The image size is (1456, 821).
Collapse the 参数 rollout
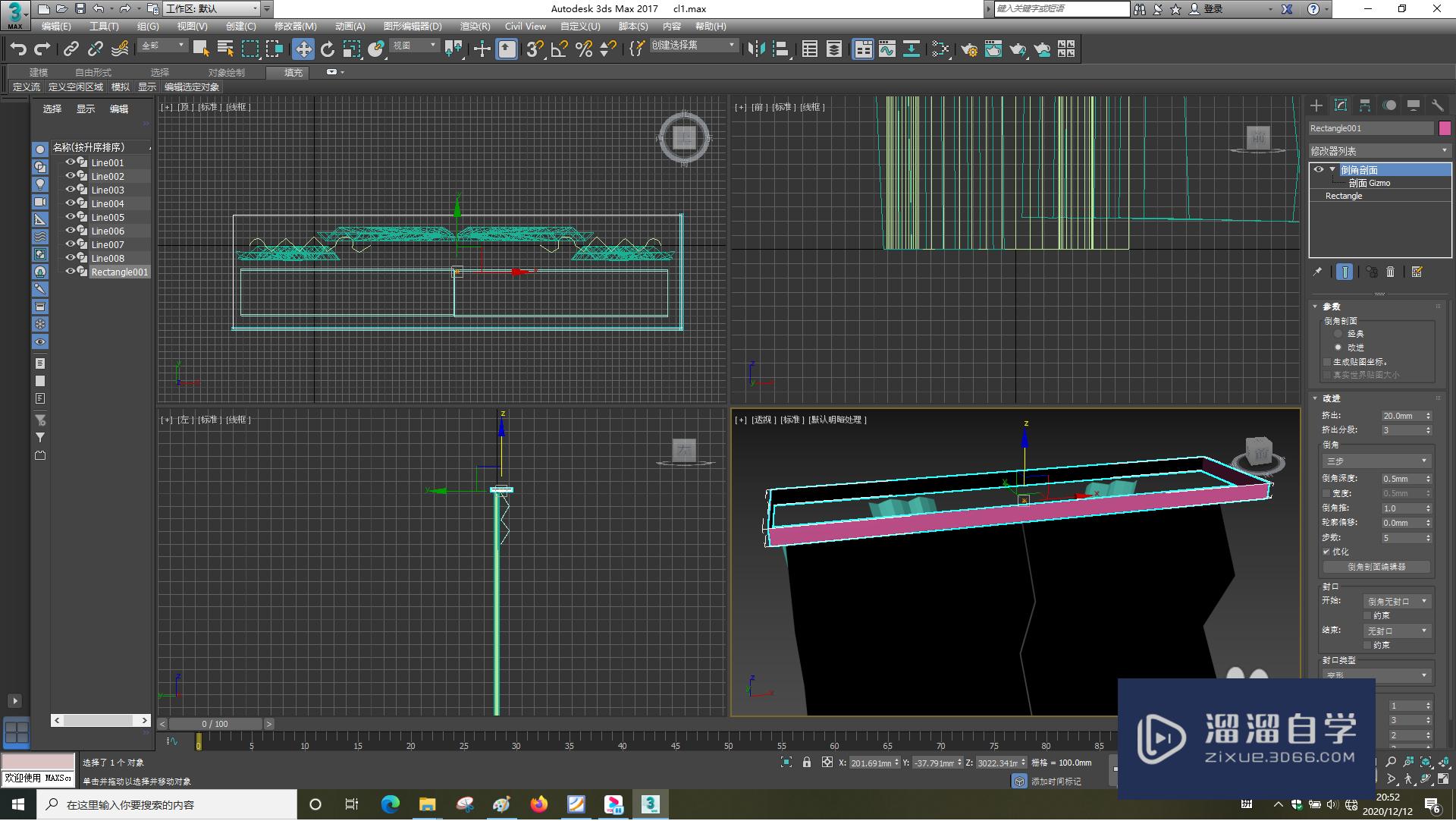(1331, 307)
